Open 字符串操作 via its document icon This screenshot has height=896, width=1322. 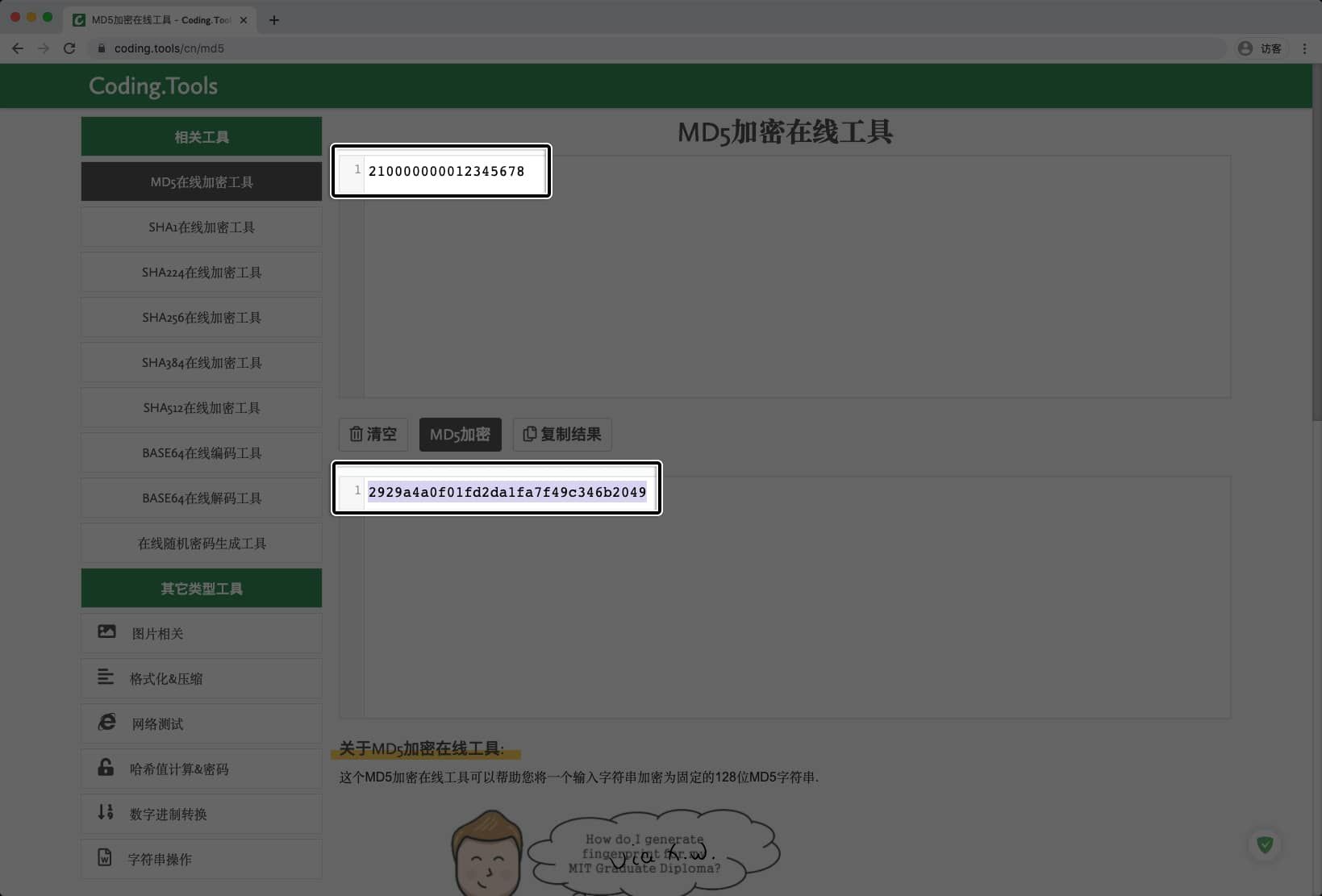point(106,857)
